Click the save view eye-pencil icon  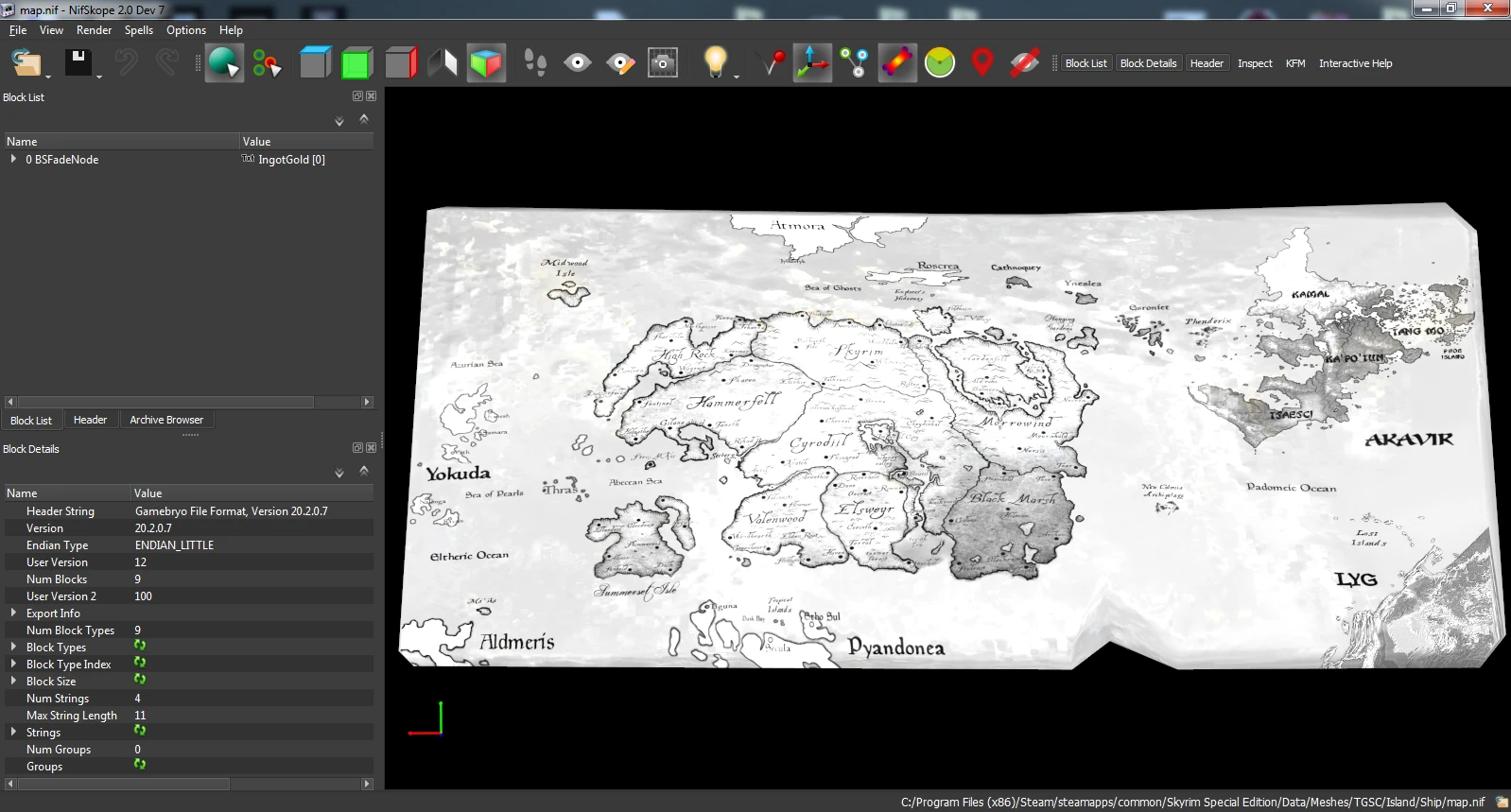click(620, 63)
